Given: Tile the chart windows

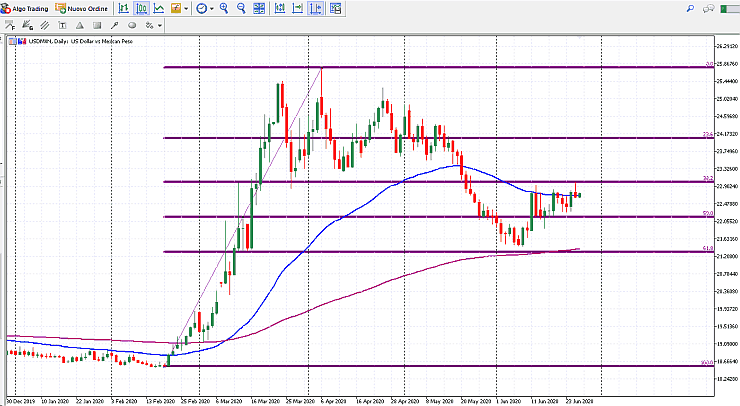Looking at the screenshot, I should tap(259, 8).
